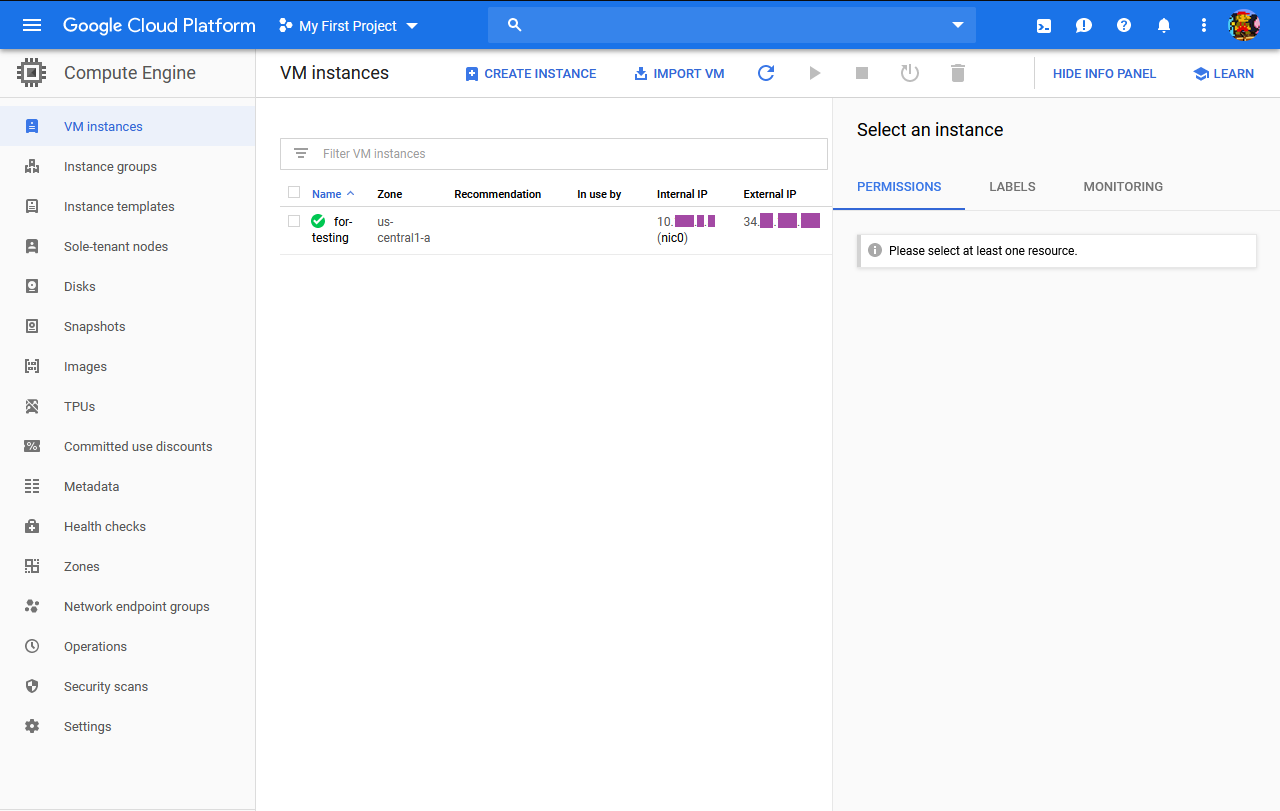Click the Zones sidebar icon

[32, 566]
